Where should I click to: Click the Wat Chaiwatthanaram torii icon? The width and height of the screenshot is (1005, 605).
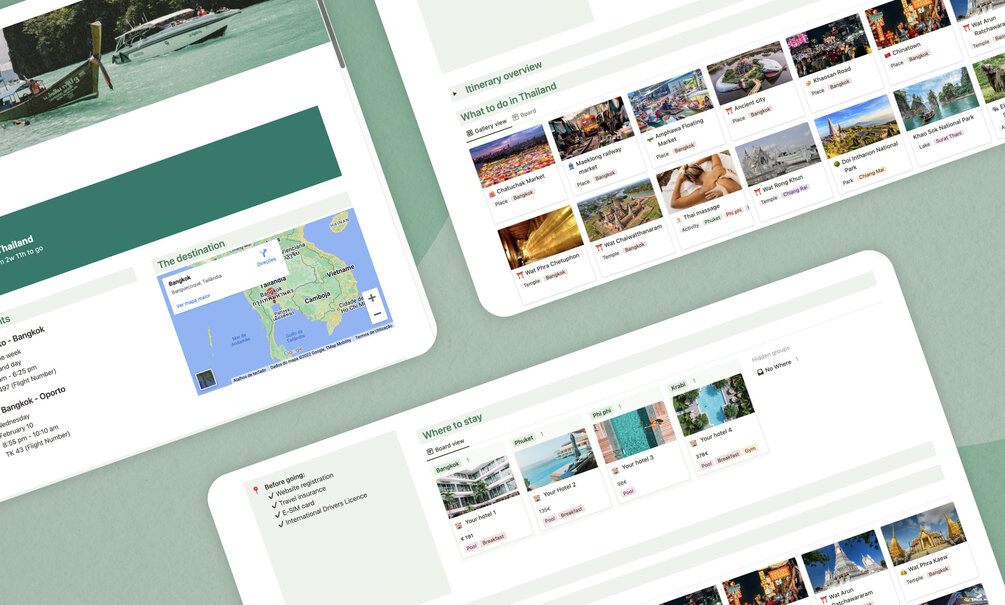click(x=599, y=247)
